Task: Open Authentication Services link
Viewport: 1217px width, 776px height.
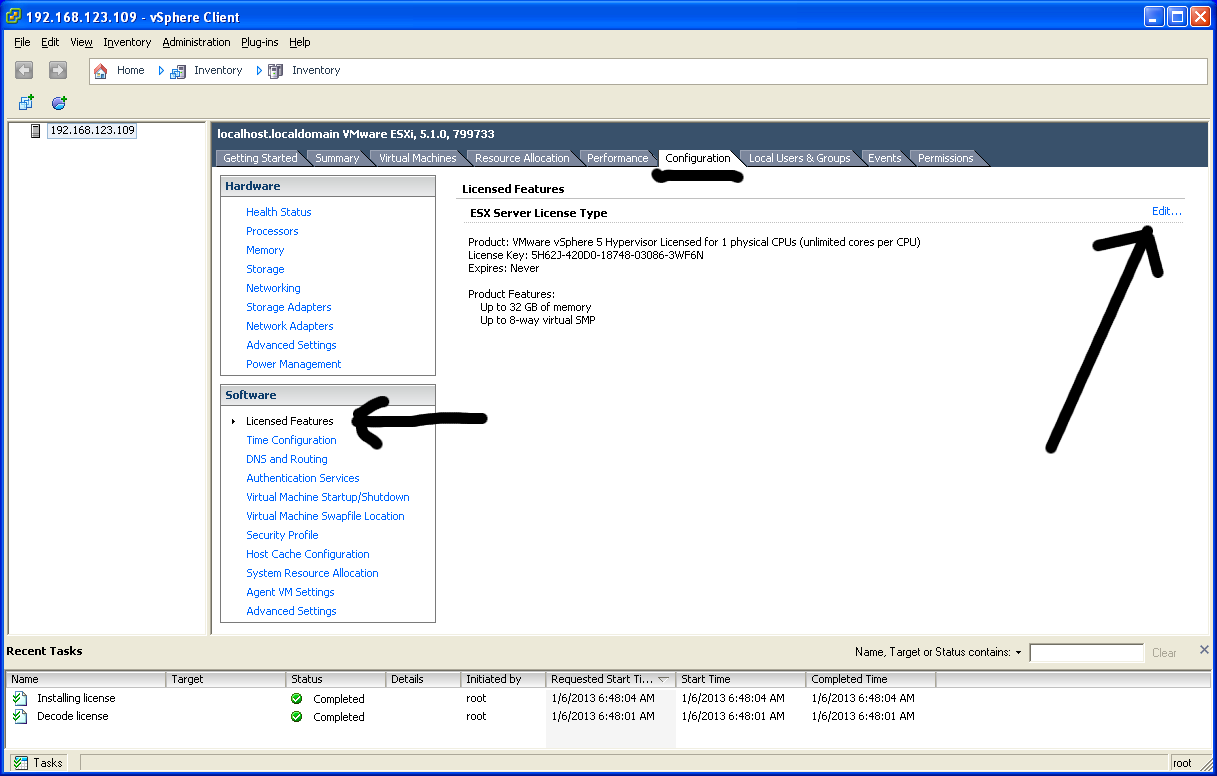Action: (x=303, y=478)
